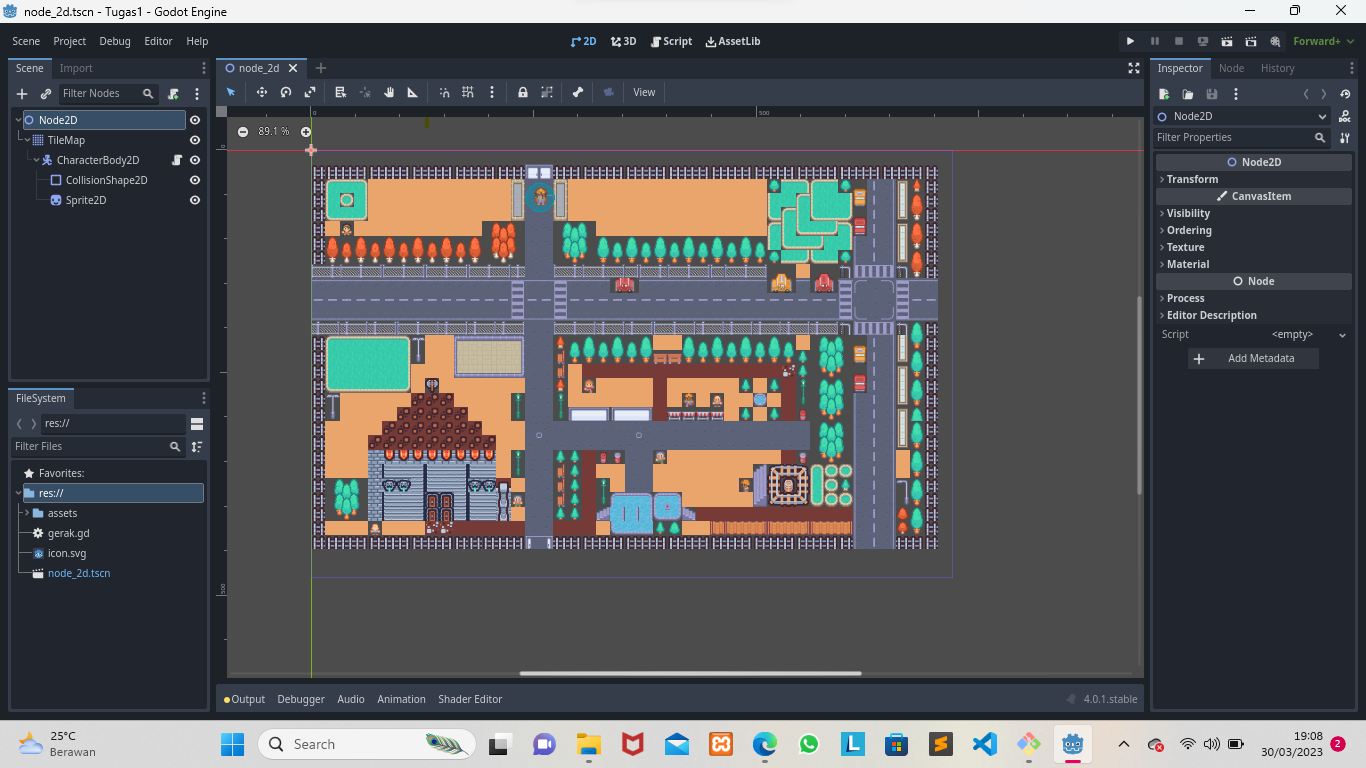Image resolution: width=1366 pixels, height=768 pixels.
Task: Open the Forward+ renderer dropdown
Action: (x=1321, y=41)
